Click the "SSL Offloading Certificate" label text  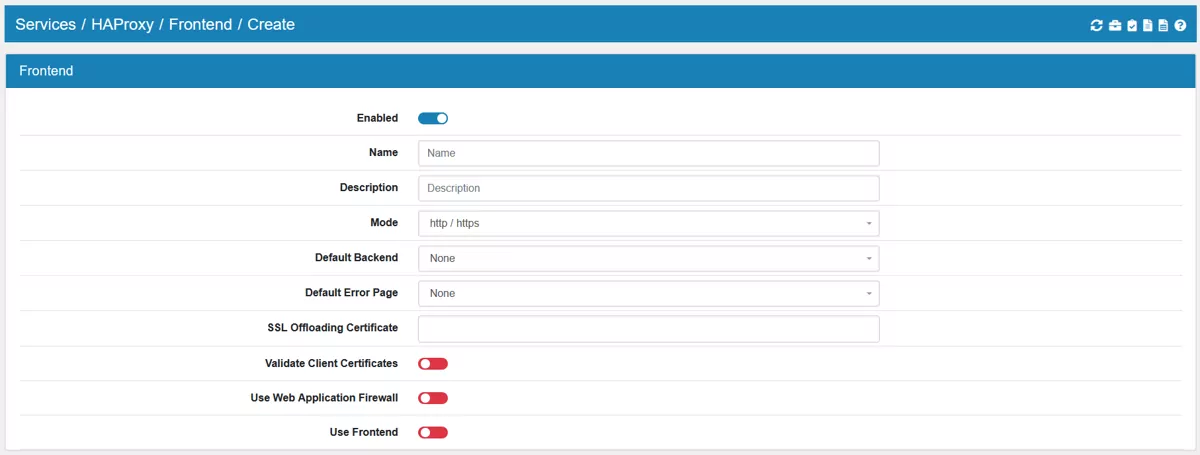[333, 328]
